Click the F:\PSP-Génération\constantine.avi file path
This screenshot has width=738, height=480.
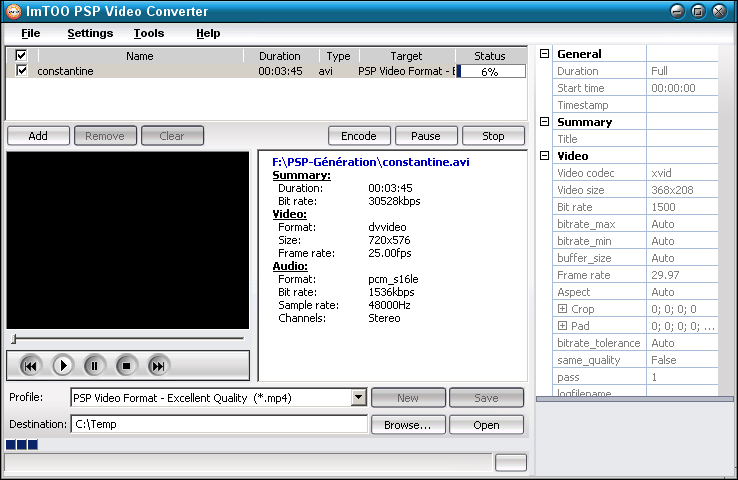(371, 162)
